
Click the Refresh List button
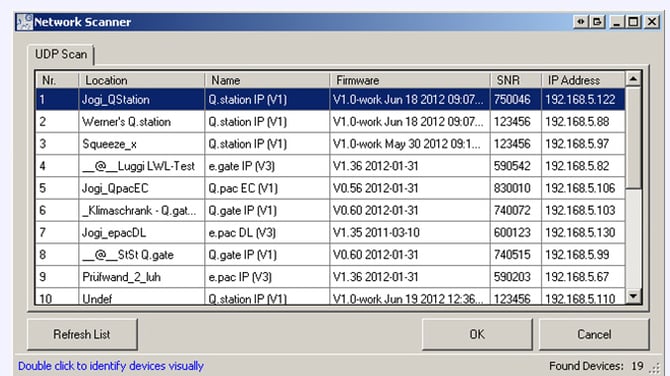(82, 334)
